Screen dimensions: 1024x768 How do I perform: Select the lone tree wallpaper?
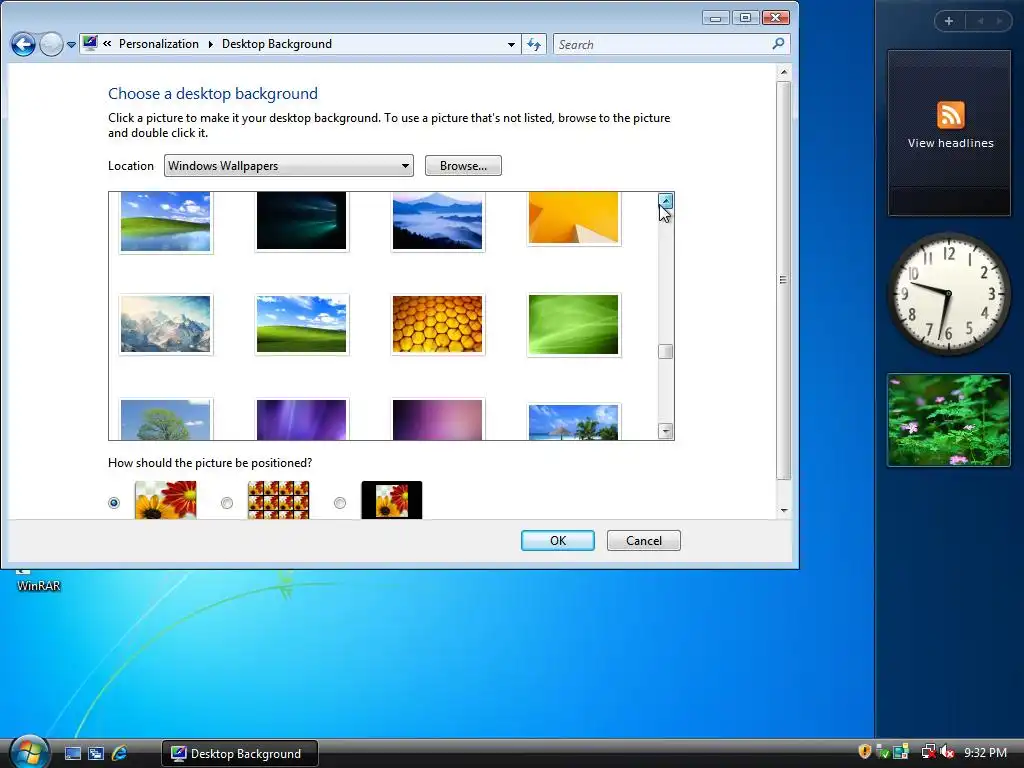click(x=166, y=419)
